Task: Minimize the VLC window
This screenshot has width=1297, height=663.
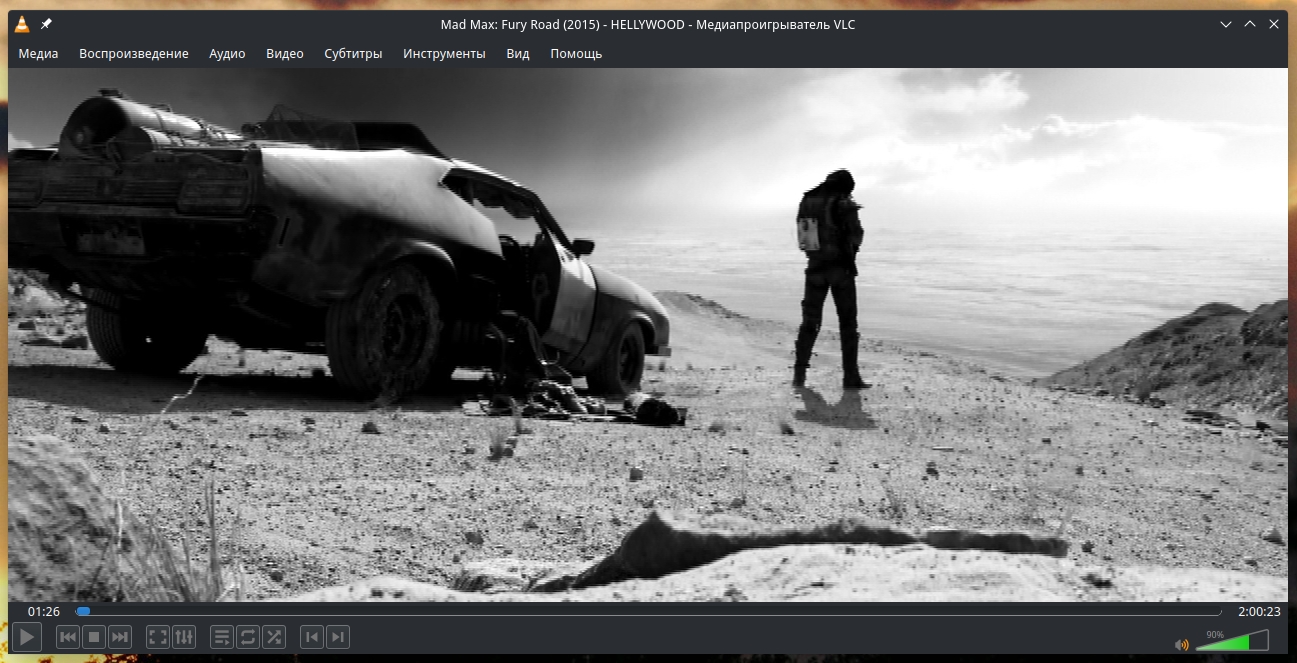Action: coord(1225,24)
